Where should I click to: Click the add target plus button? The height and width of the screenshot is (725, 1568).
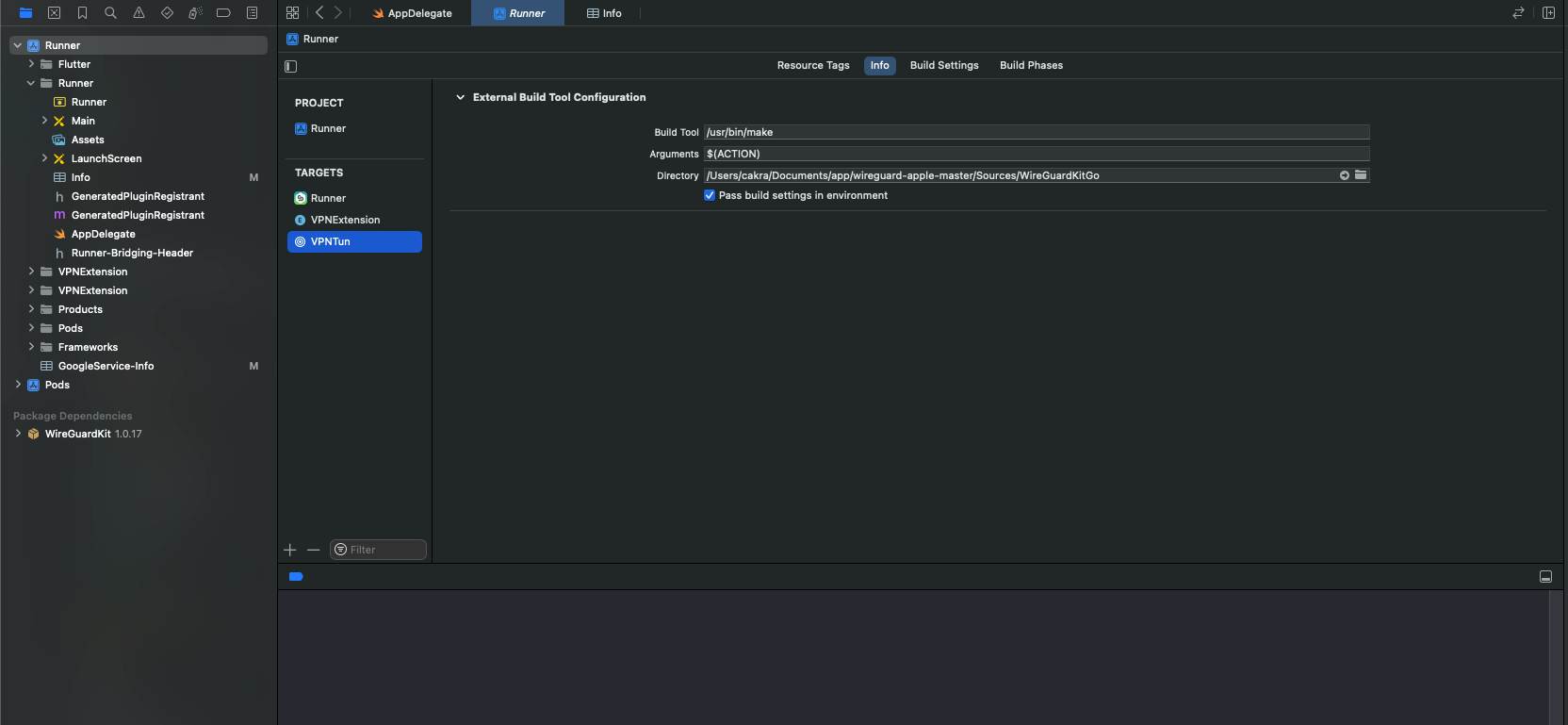pyautogui.click(x=290, y=550)
